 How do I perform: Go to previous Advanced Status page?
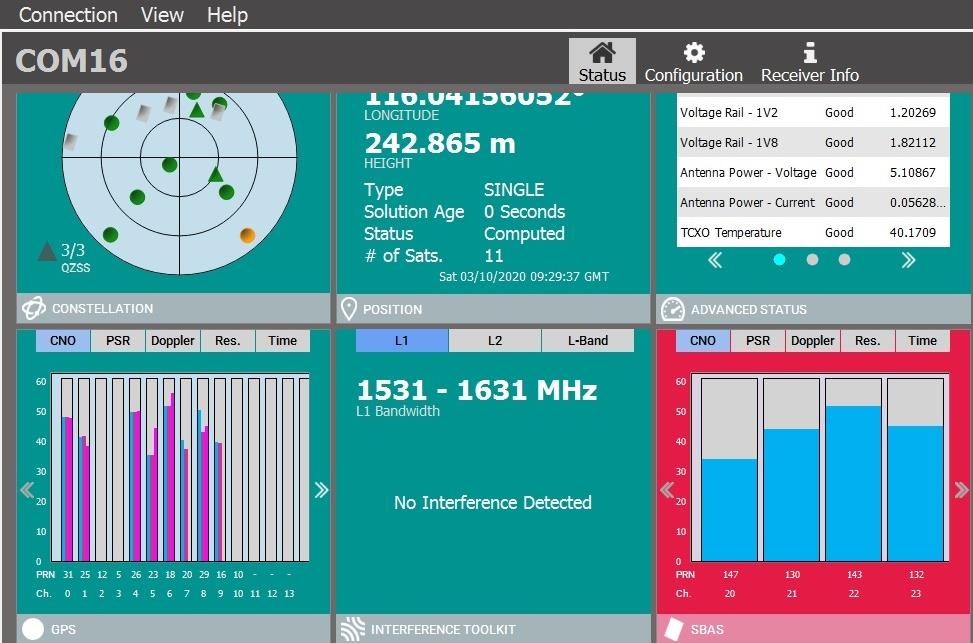click(715, 260)
